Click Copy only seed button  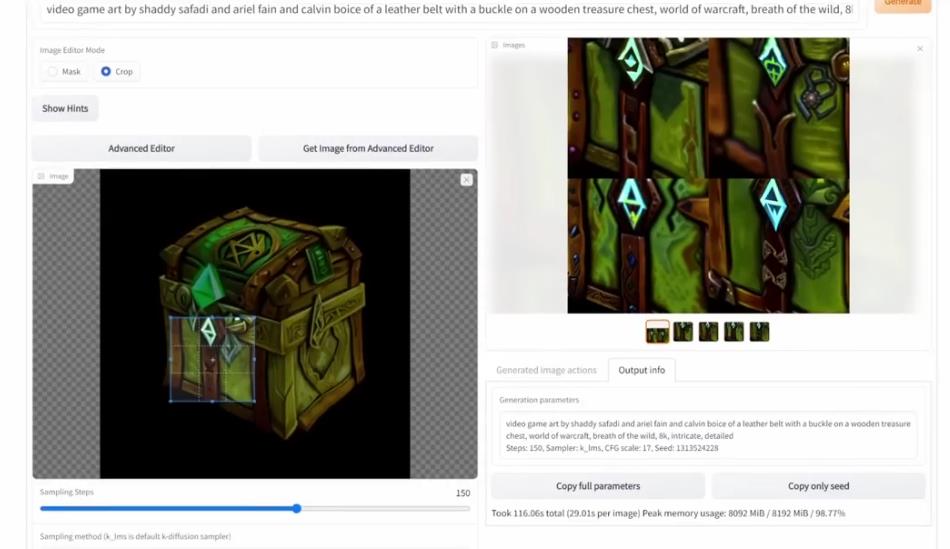(x=819, y=486)
